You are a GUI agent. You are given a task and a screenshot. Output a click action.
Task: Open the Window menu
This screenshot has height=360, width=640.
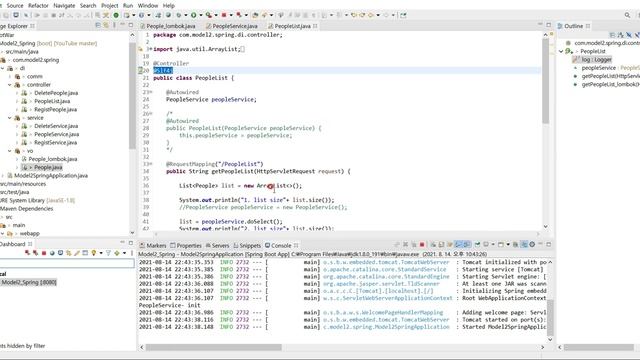coord(148,6)
